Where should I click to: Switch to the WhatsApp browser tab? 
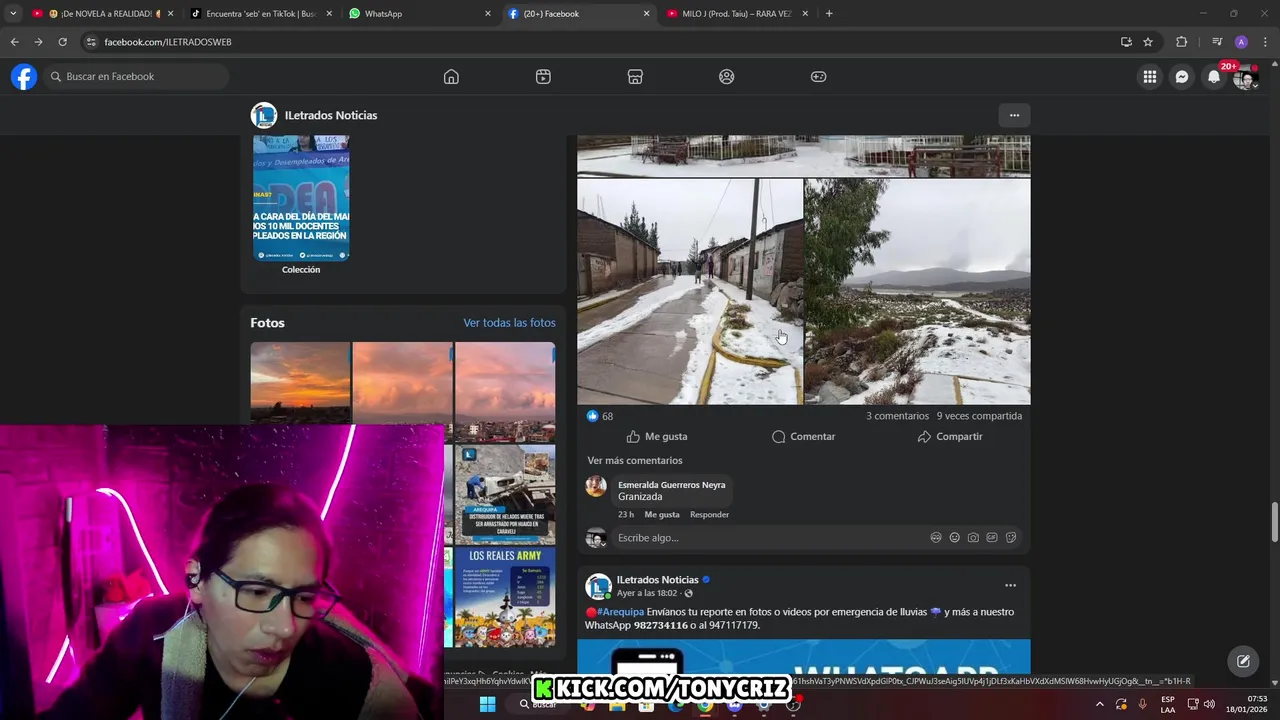point(419,14)
